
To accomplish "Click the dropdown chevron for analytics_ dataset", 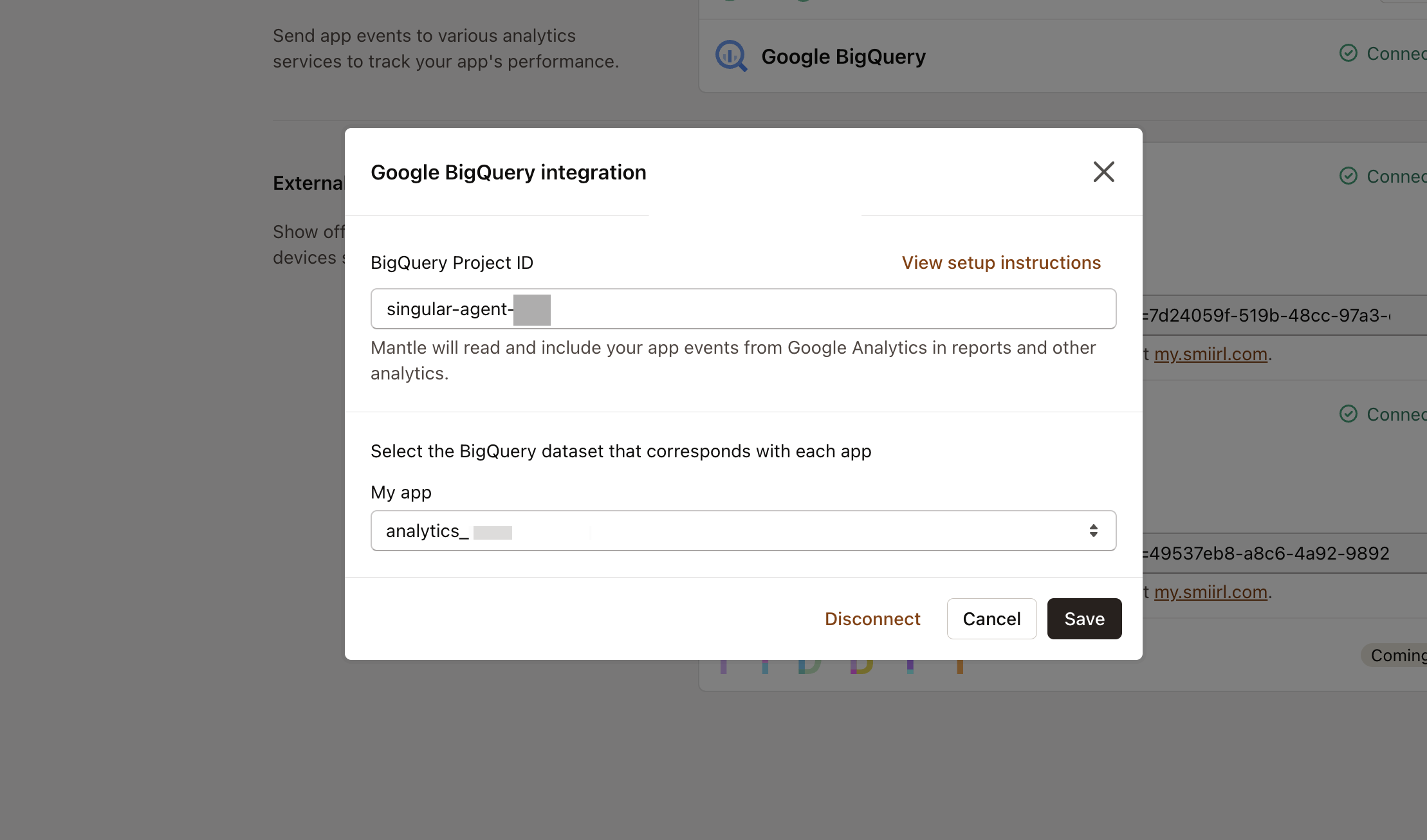I will pos(1094,531).
